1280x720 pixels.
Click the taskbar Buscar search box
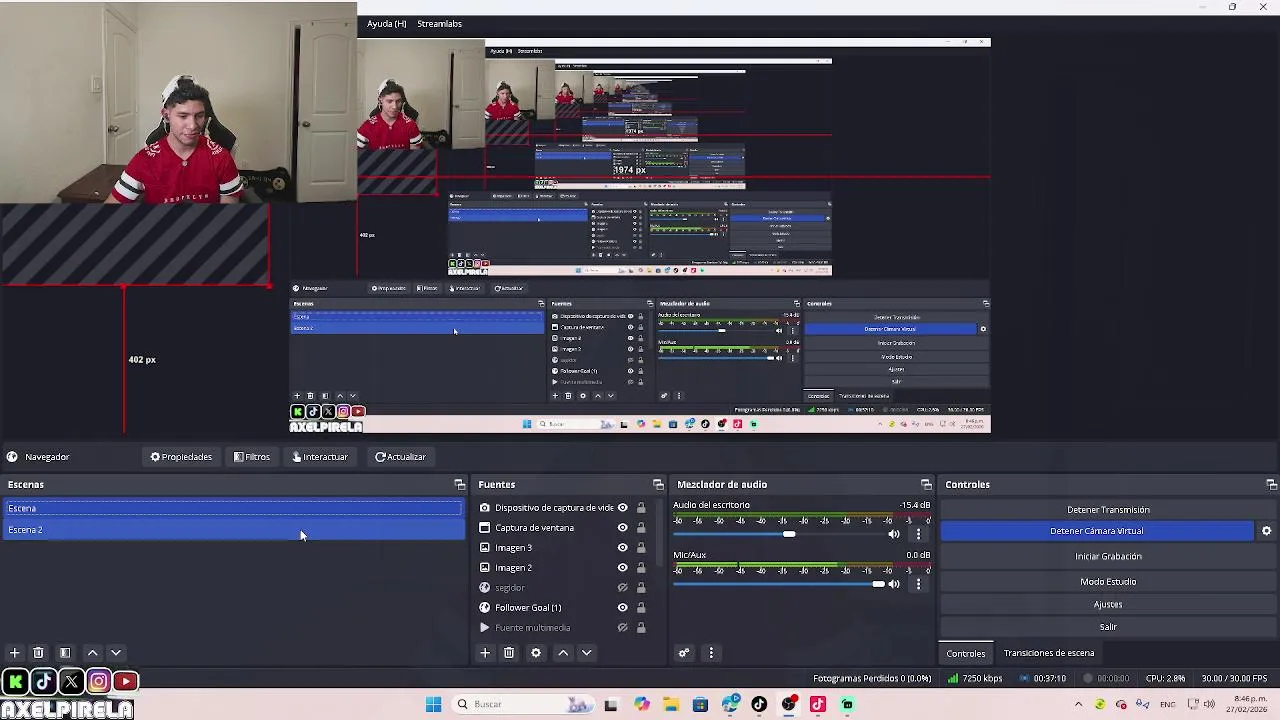click(525, 704)
